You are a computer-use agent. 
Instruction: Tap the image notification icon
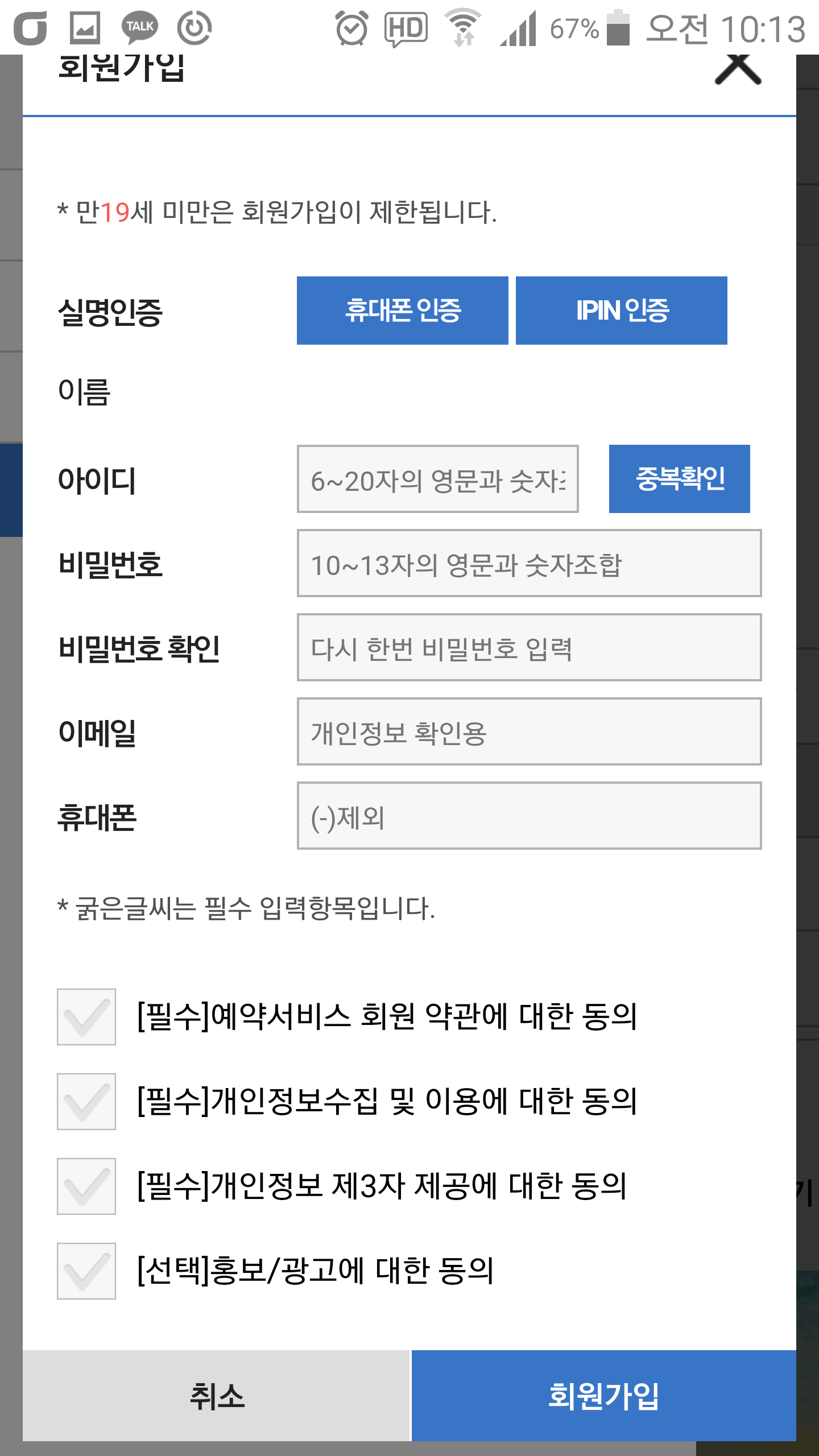click(85, 28)
